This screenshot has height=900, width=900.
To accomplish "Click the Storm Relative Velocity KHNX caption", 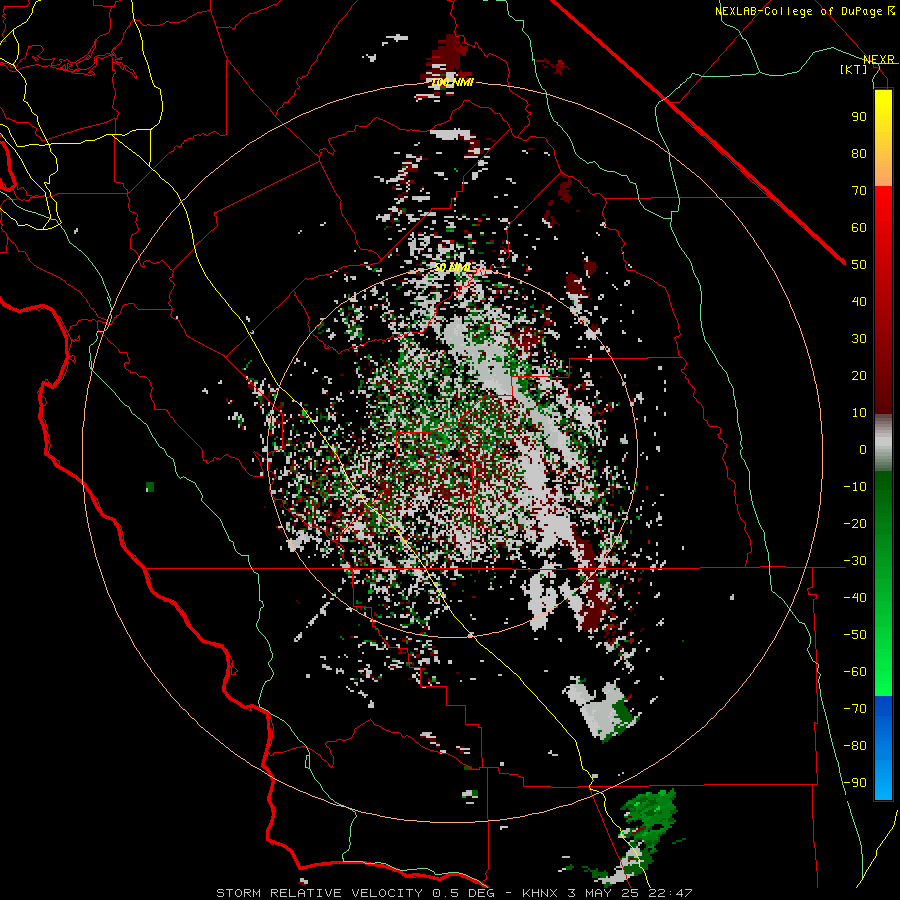I will tap(454, 893).
